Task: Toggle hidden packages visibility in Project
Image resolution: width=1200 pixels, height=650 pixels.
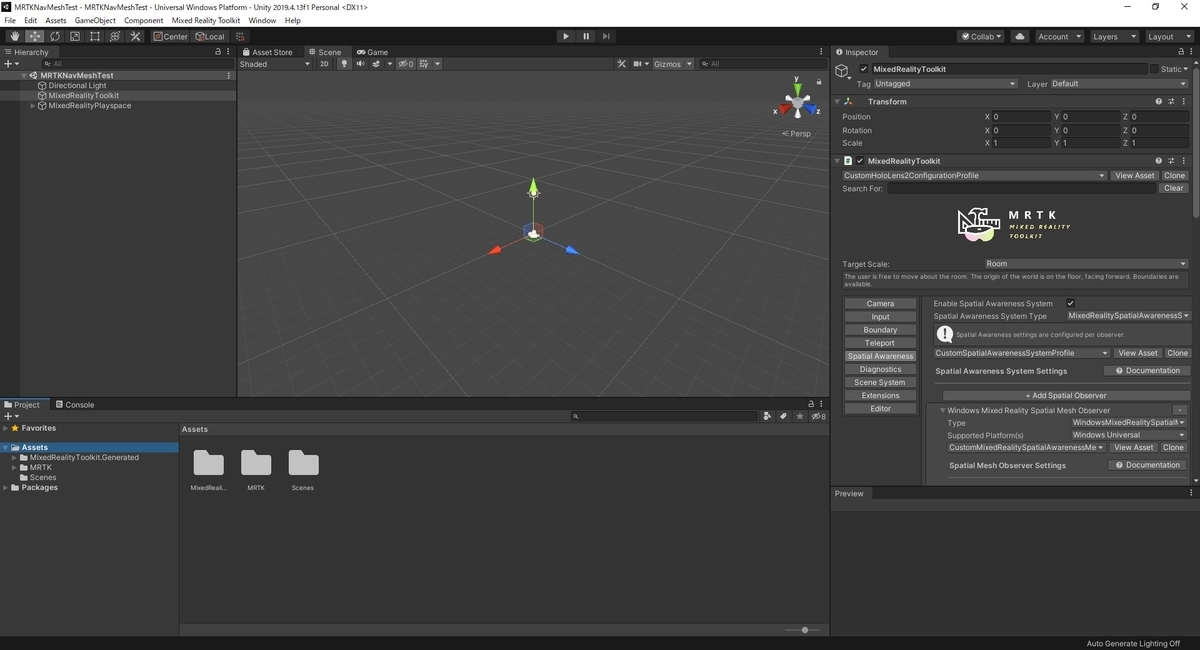Action: point(818,416)
